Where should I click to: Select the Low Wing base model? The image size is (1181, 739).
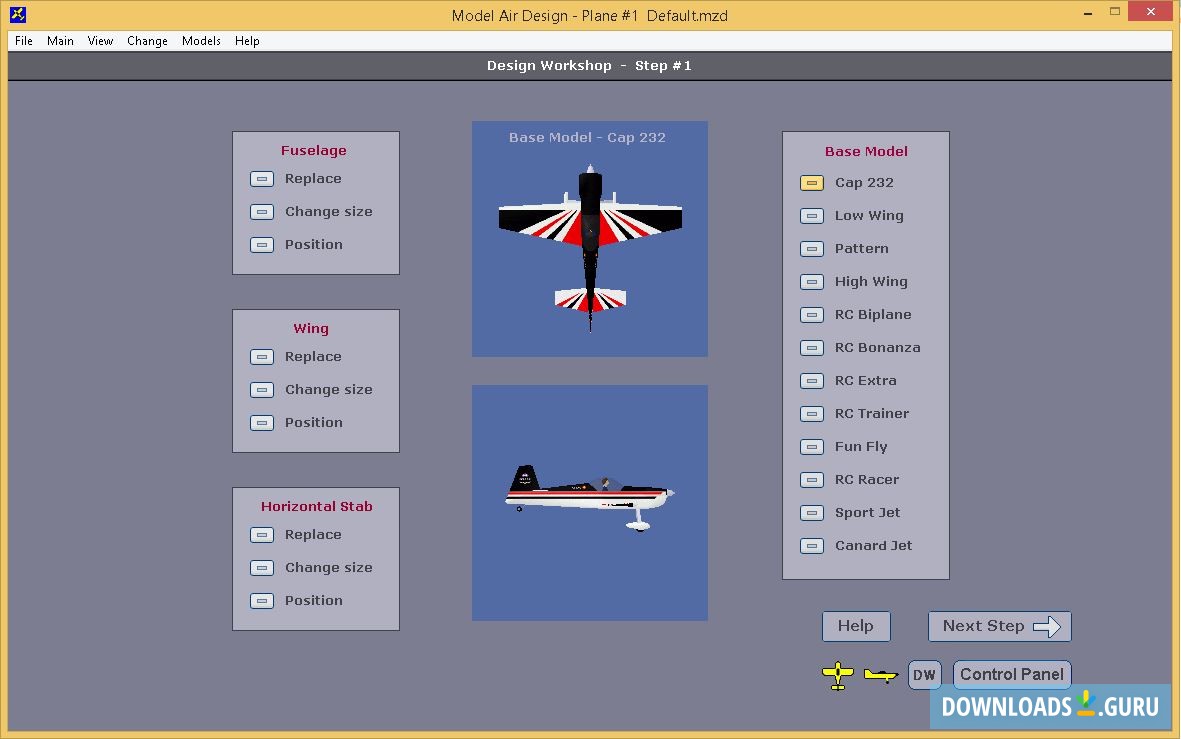click(x=811, y=215)
